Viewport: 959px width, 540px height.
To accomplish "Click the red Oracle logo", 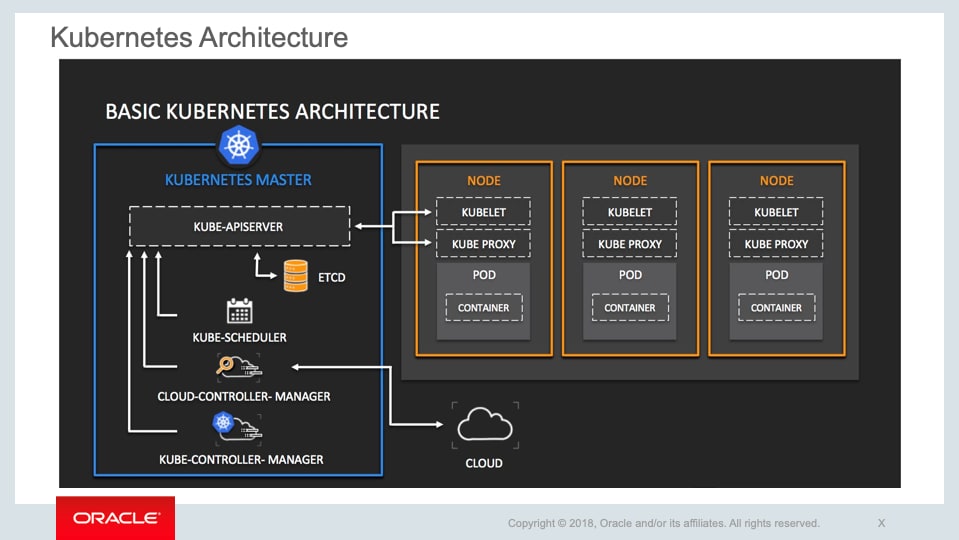I will (x=115, y=518).
